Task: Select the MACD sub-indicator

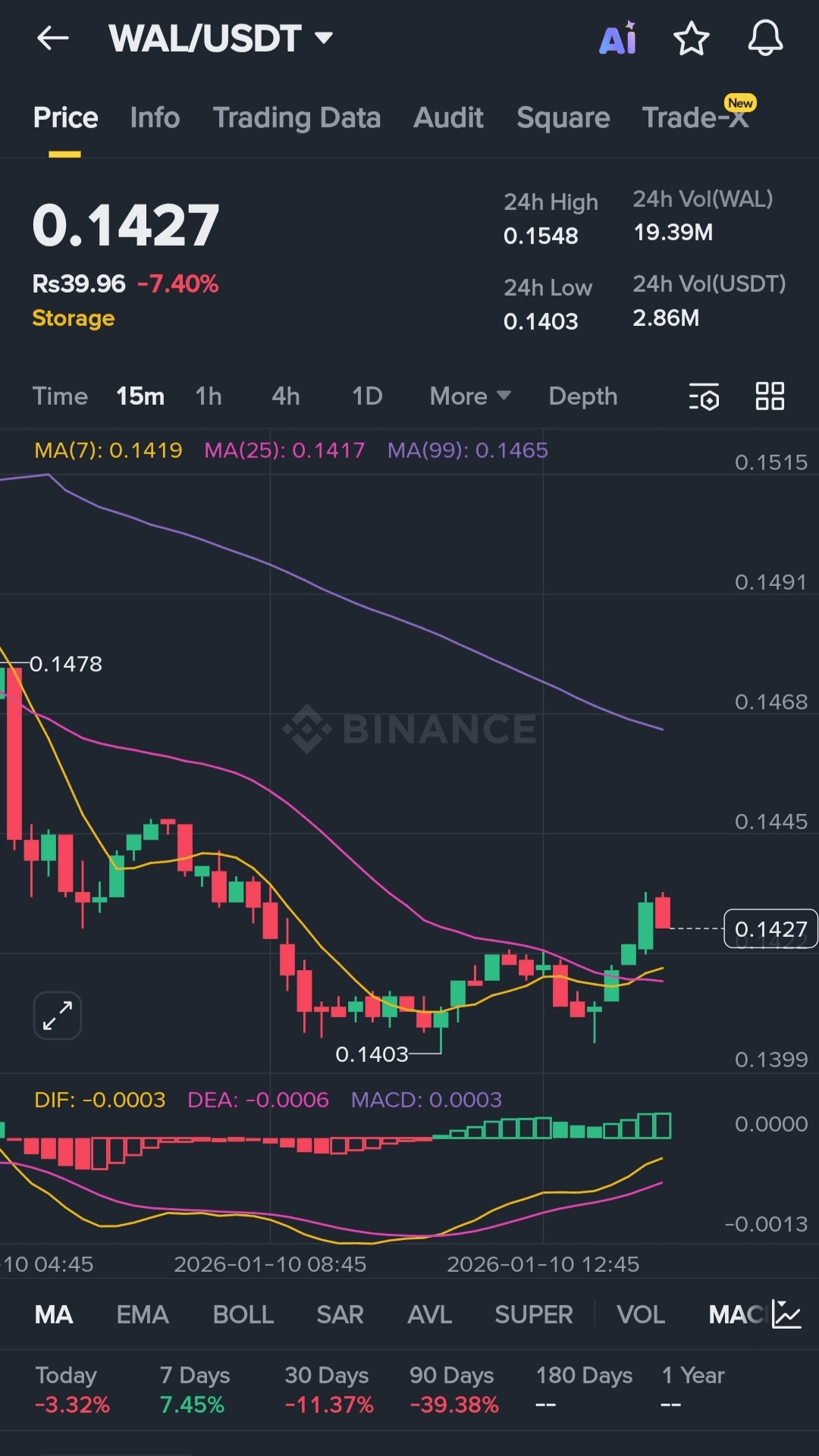Action: coord(736,1314)
